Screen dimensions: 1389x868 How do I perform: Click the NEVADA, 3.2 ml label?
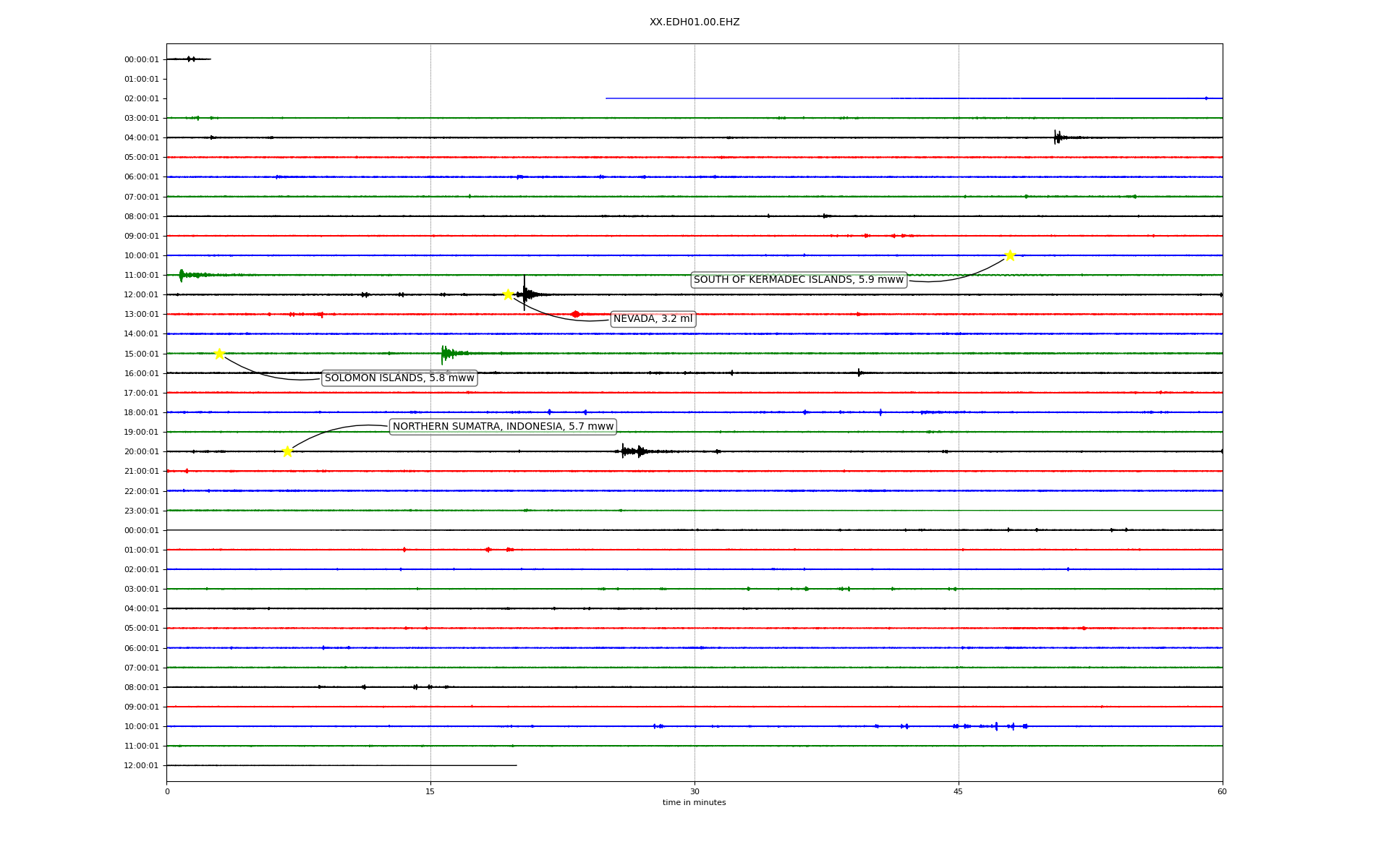pos(653,319)
